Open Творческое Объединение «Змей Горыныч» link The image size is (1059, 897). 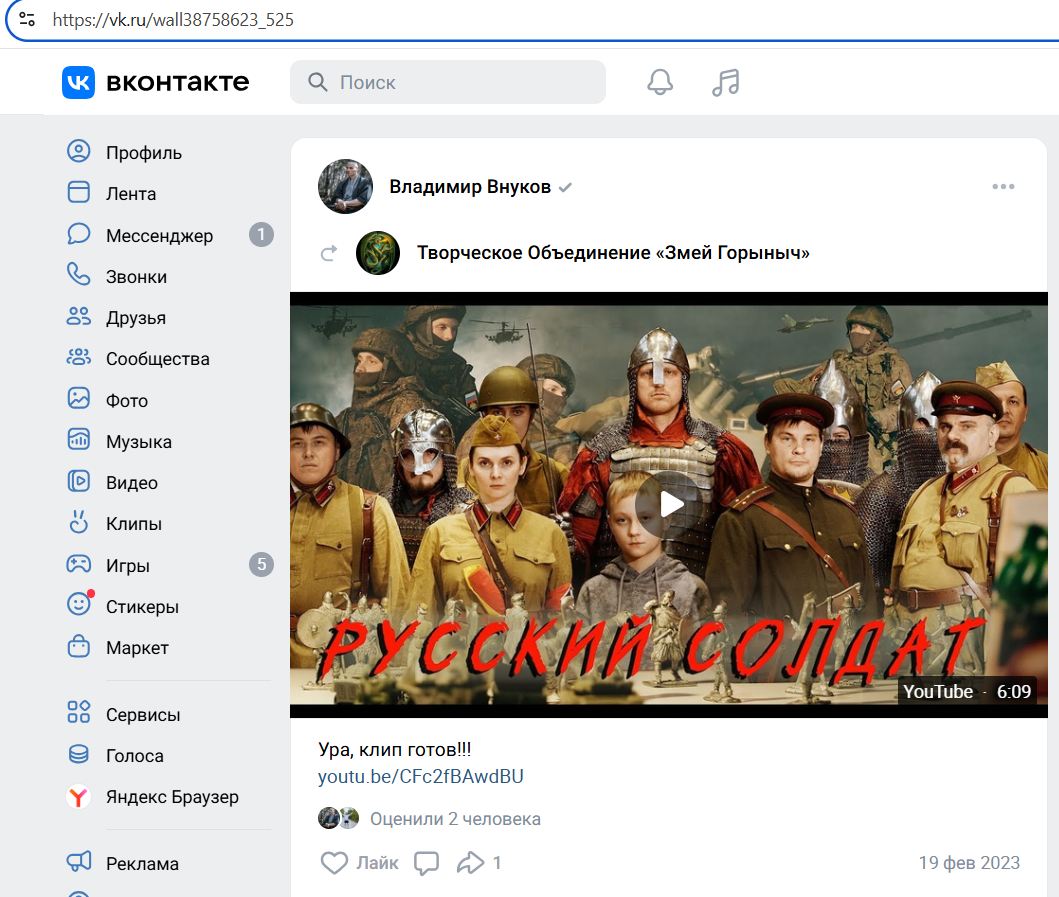pos(613,253)
